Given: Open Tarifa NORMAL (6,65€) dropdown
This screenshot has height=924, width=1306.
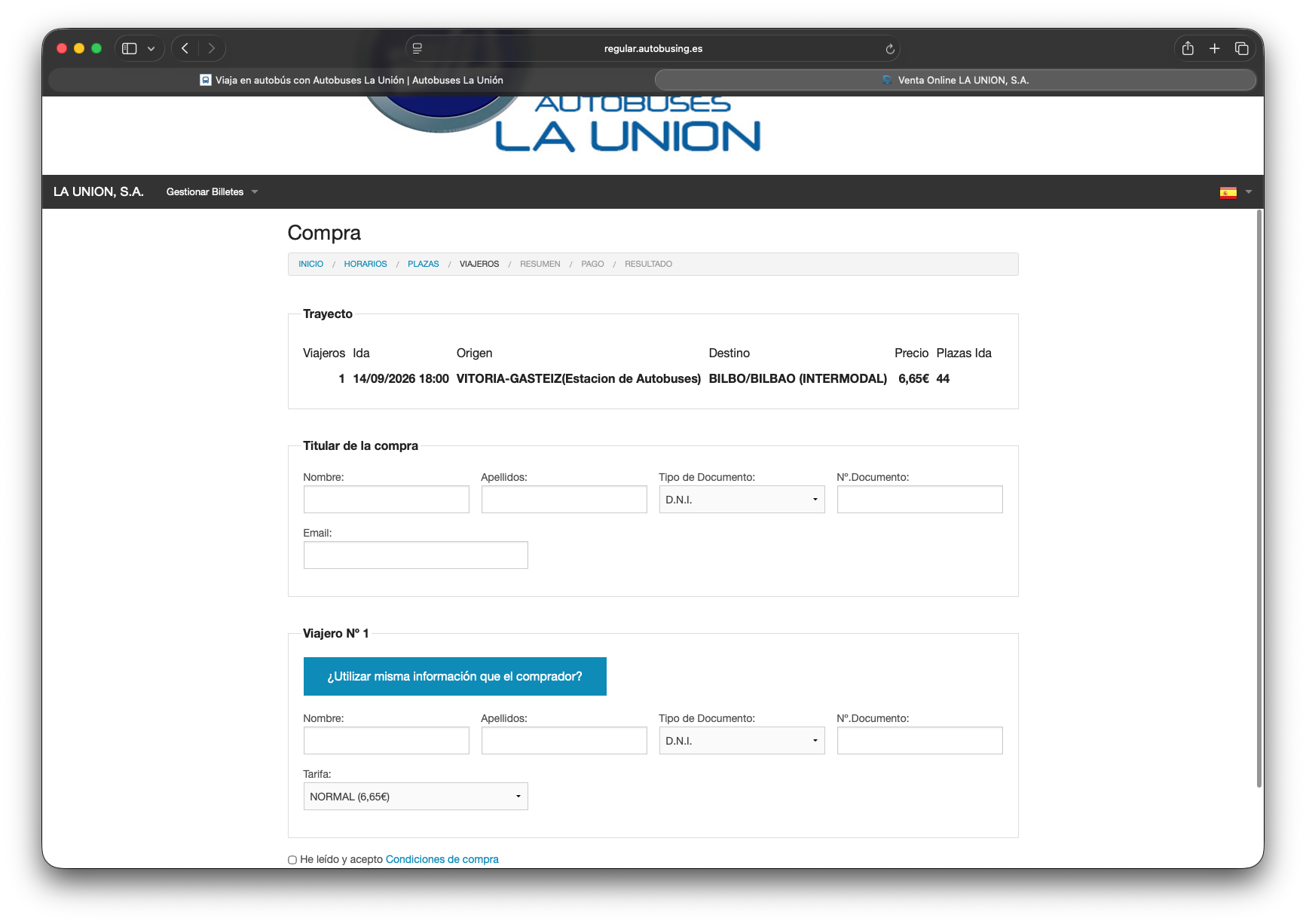Looking at the screenshot, I should (x=415, y=796).
